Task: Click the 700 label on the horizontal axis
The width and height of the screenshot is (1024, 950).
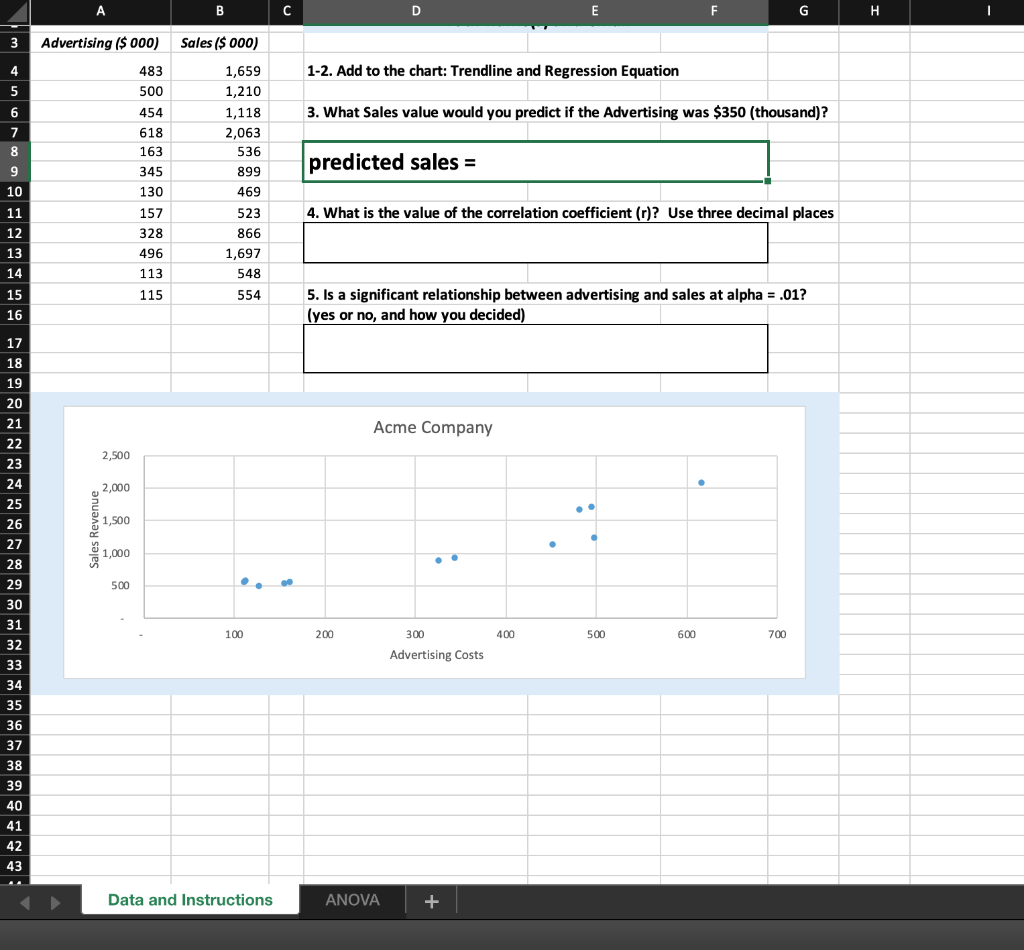Action: point(776,634)
